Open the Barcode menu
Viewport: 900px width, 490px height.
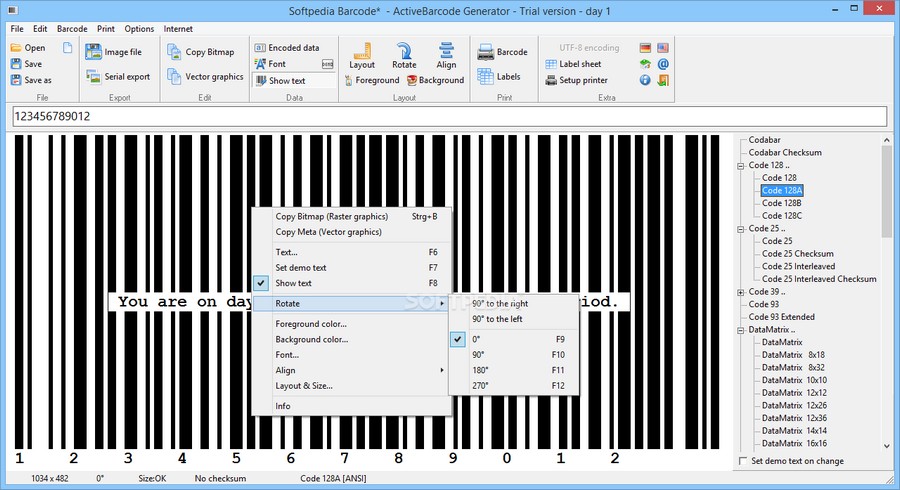point(71,29)
